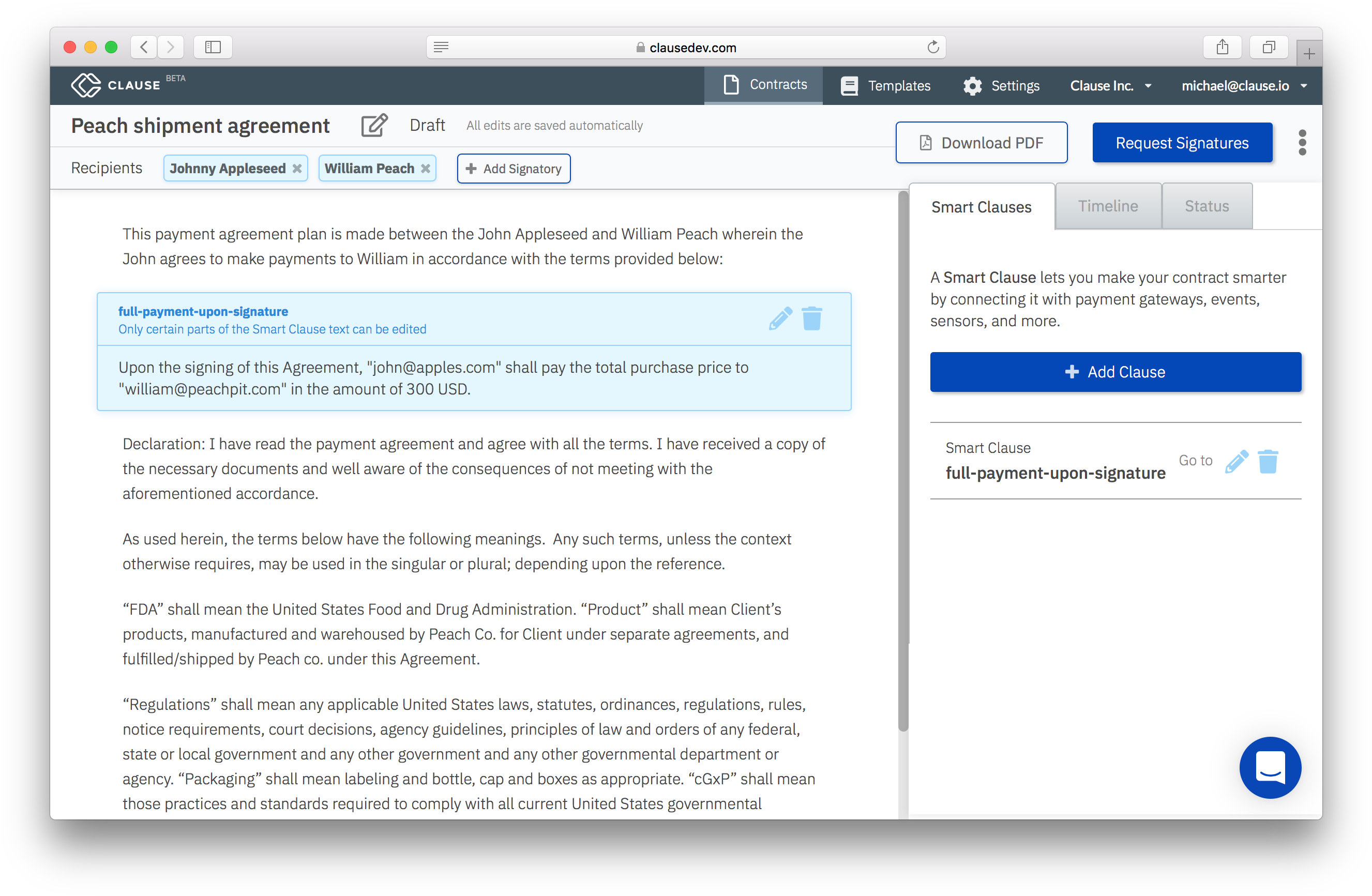Remove William Peach recipient
This screenshot has height=896, width=1372.
pos(426,168)
